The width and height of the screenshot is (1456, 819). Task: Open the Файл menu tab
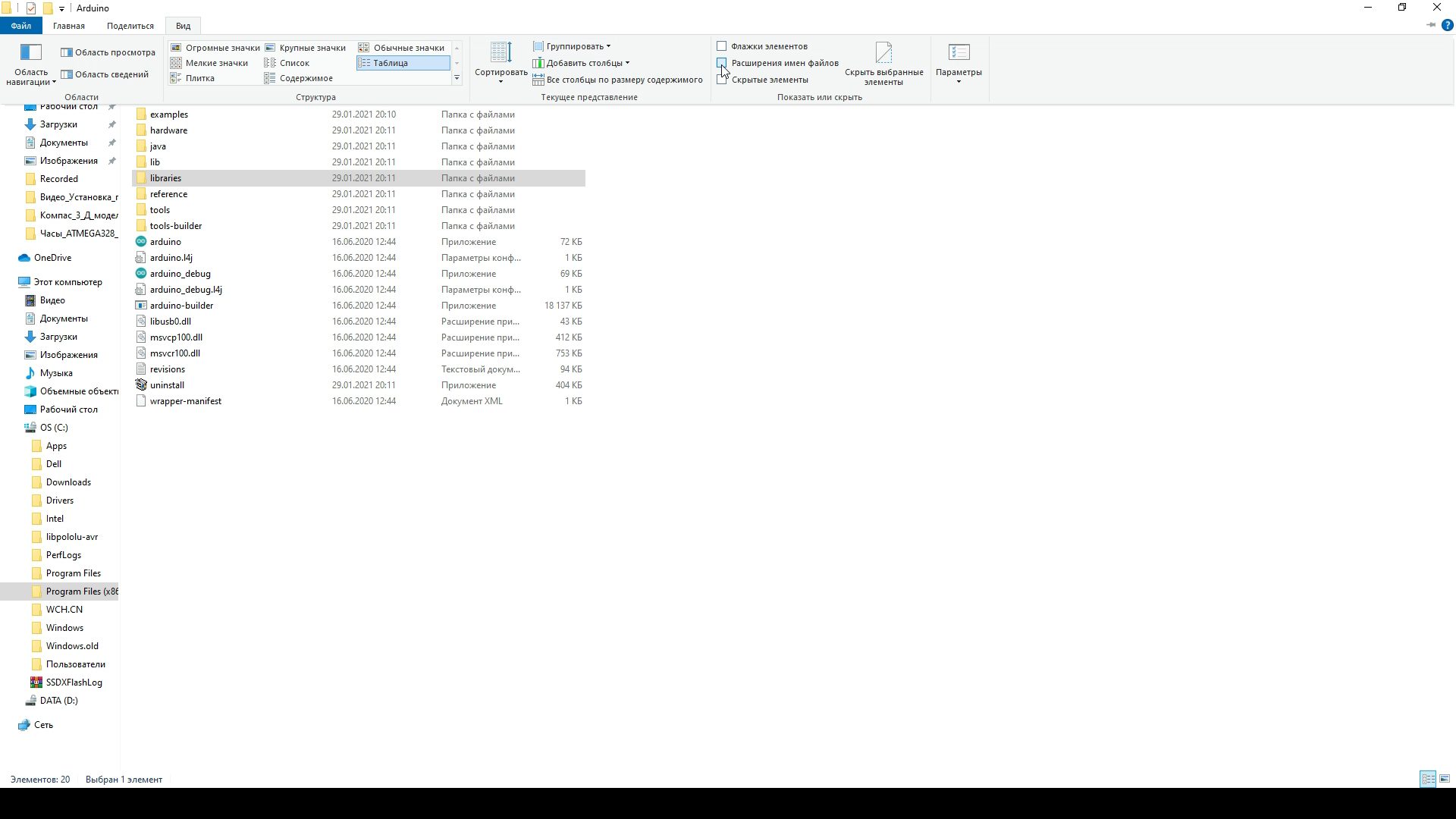point(21,26)
